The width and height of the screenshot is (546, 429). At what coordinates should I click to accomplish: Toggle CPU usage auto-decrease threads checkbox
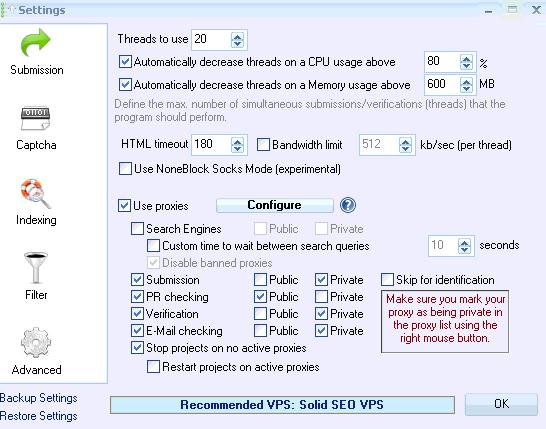[125, 62]
